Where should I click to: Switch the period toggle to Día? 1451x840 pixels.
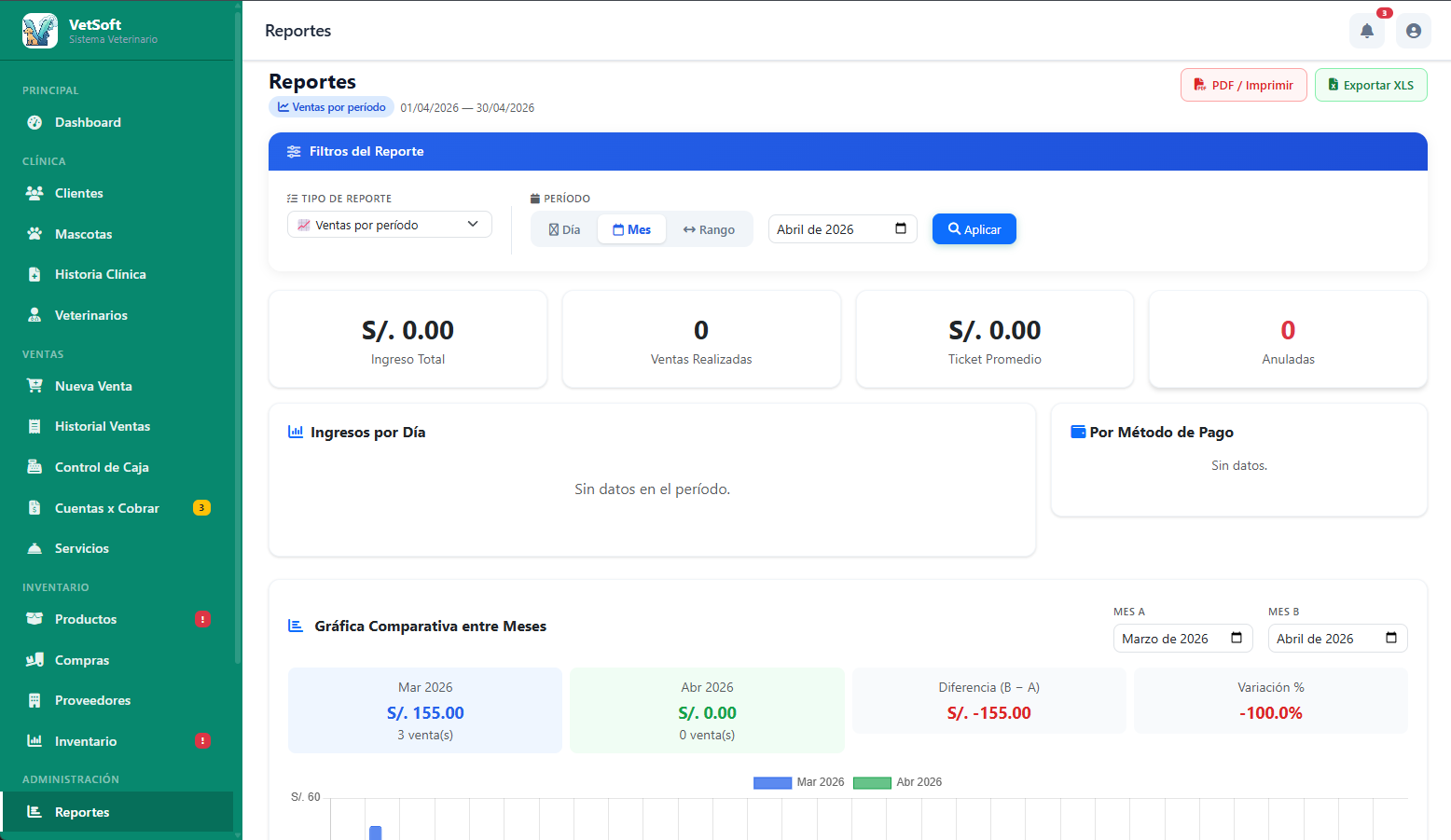click(x=565, y=229)
